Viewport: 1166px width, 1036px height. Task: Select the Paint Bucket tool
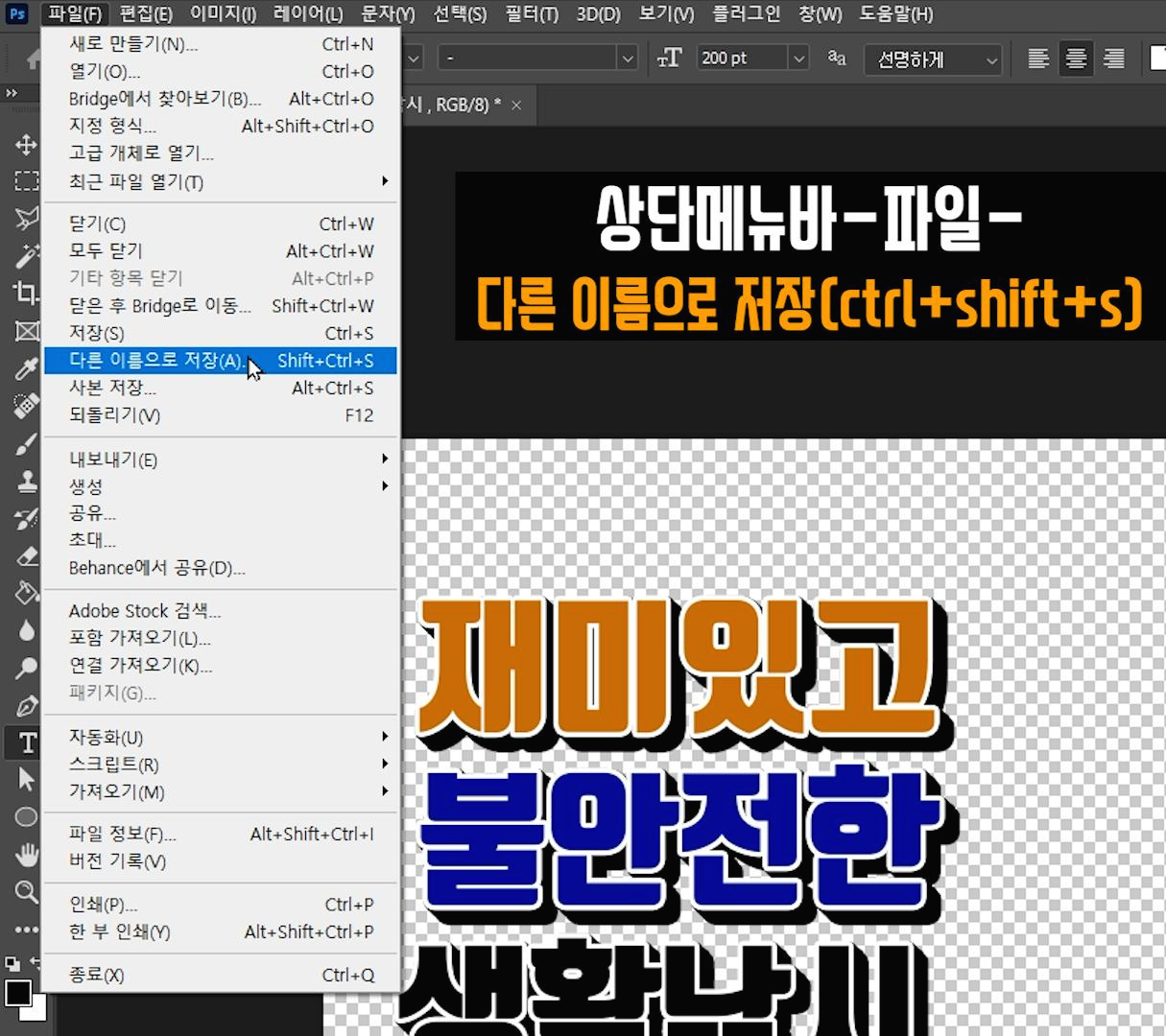[26, 593]
